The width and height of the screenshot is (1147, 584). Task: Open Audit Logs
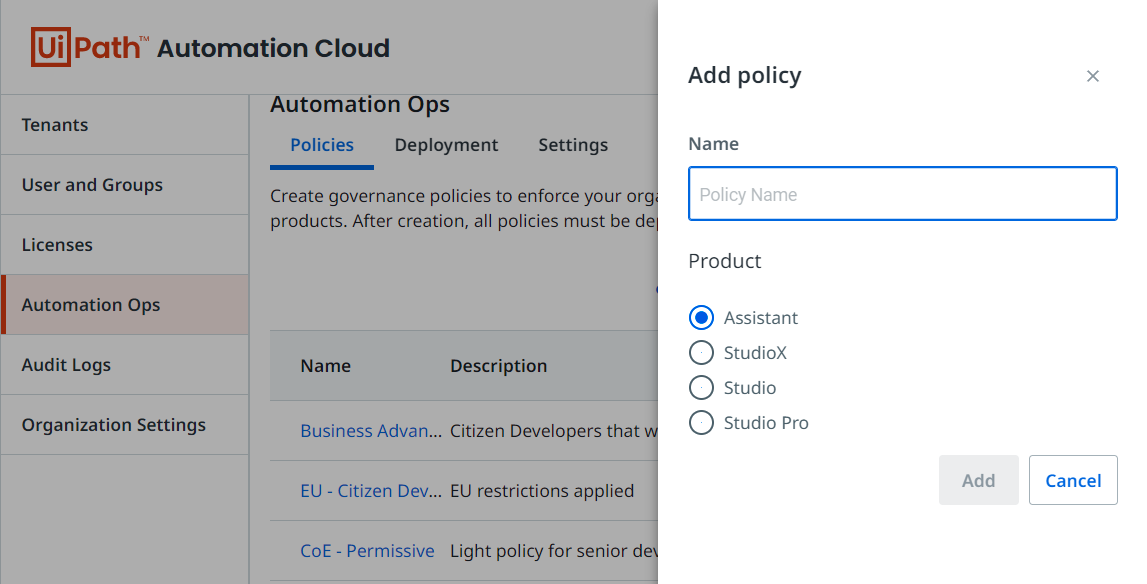pos(125,364)
